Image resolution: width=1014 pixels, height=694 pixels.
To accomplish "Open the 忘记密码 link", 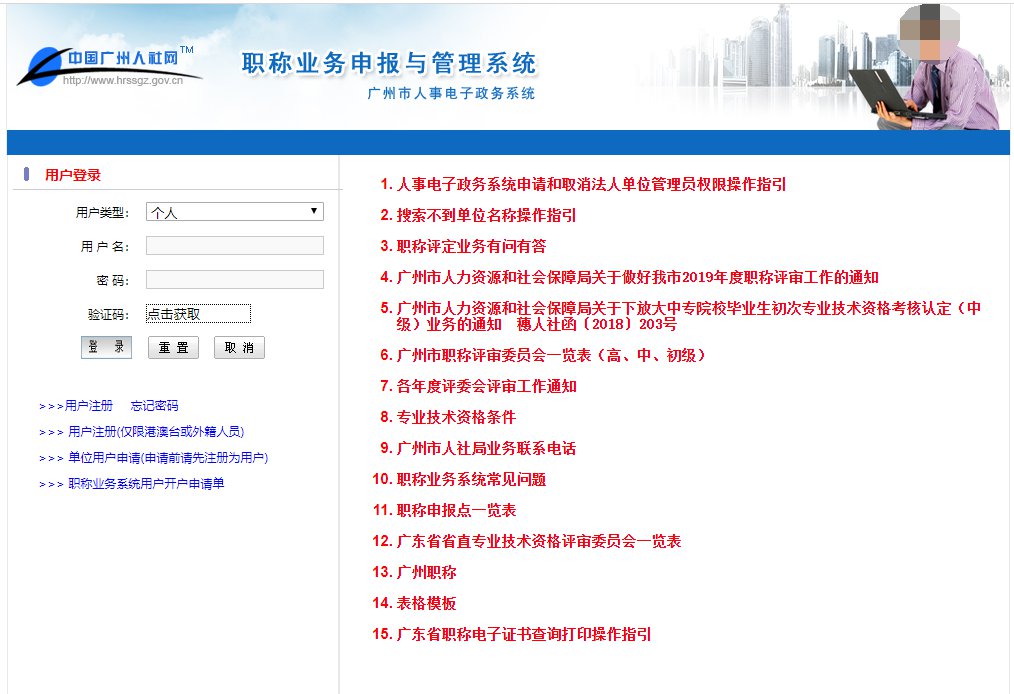I will point(155,406).
